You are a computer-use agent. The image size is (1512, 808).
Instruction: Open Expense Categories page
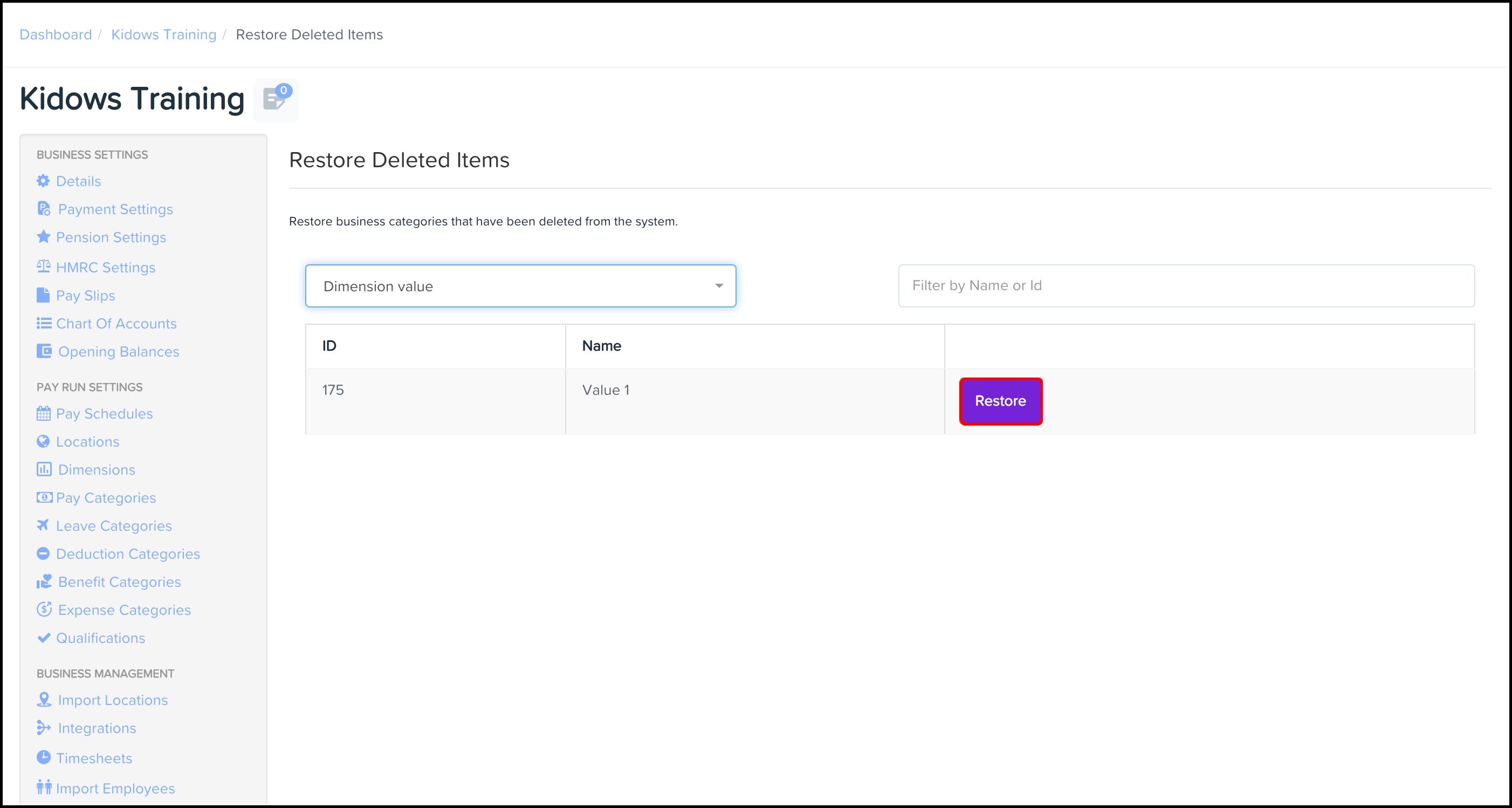(x=125, y=610)
